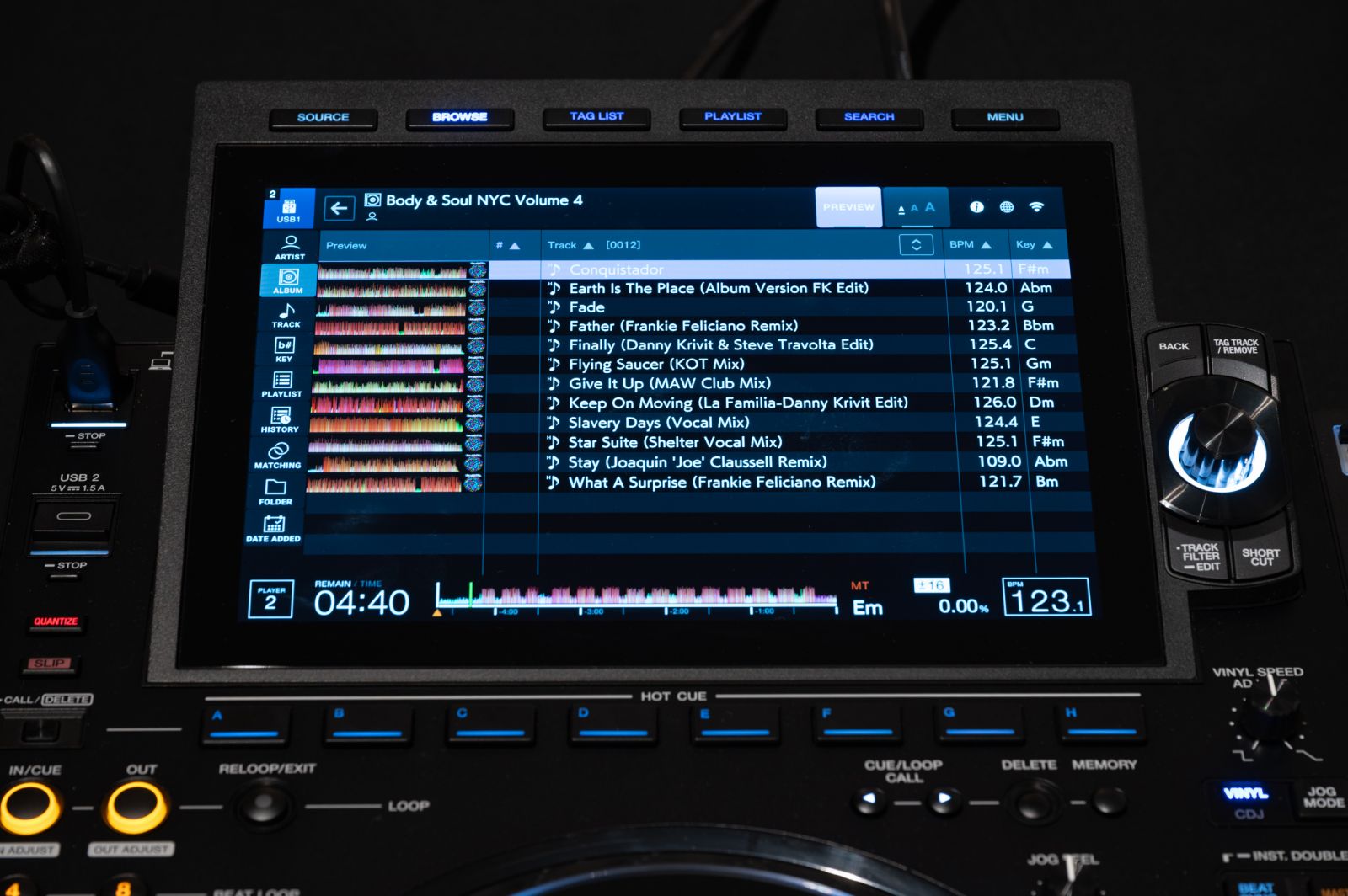The height and width of the screenshot is (896, 1348).
Task: Sort track list by BPM column
Action: pos(970,245)
